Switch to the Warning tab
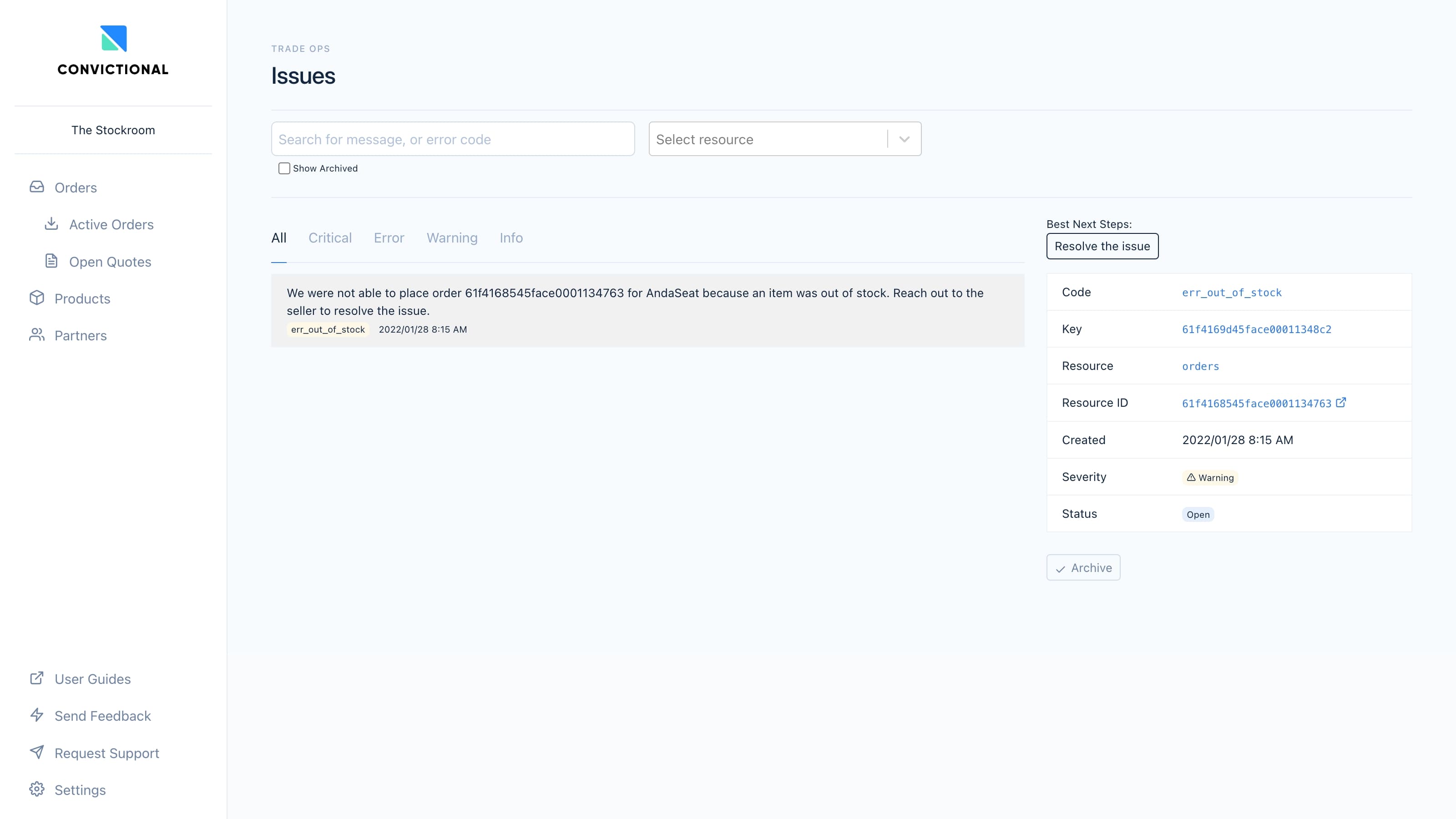The height and width of the screenshot is (819, 1456). 452,238
